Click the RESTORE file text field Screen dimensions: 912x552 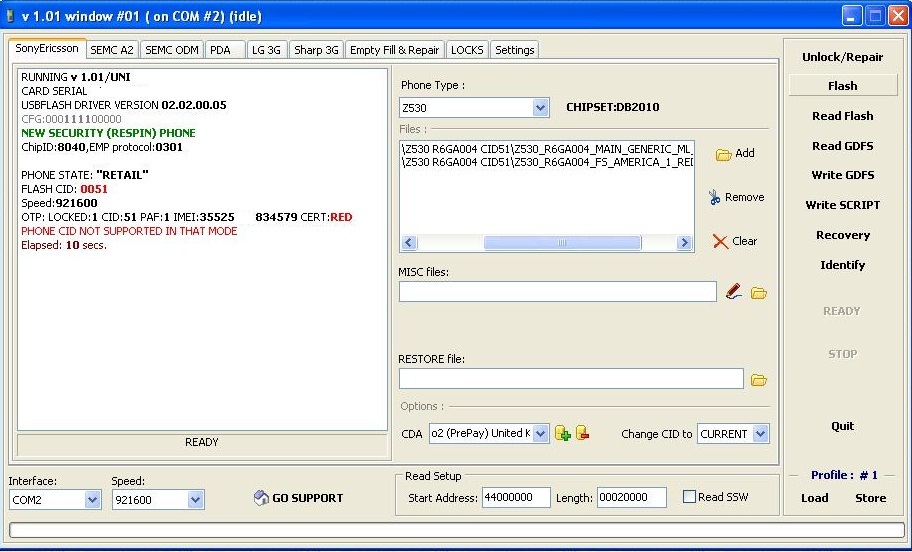(x=571, y=379)
